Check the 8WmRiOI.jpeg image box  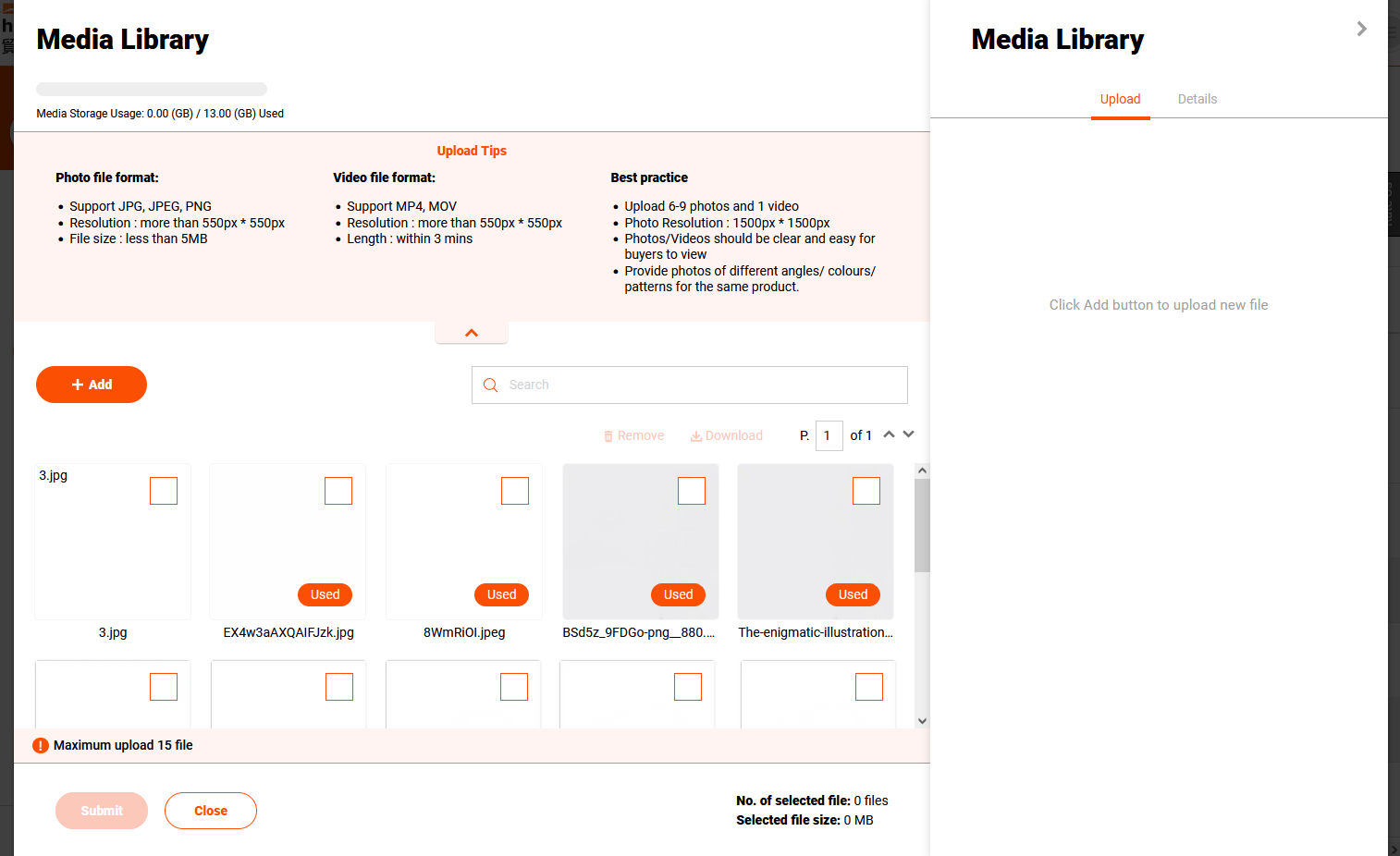point(515,491)
